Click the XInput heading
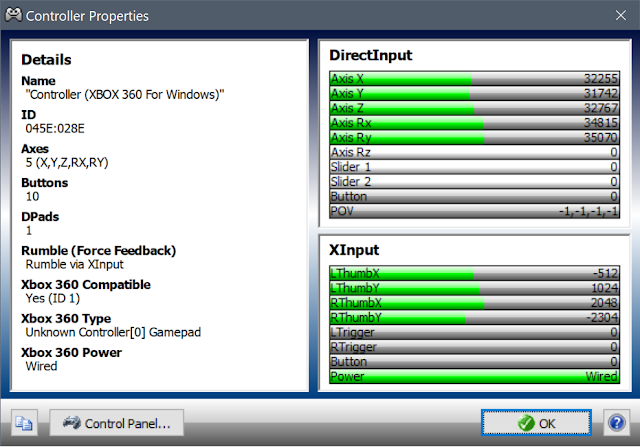This screenshot has width=640, height=447. [x=354, y=250]
